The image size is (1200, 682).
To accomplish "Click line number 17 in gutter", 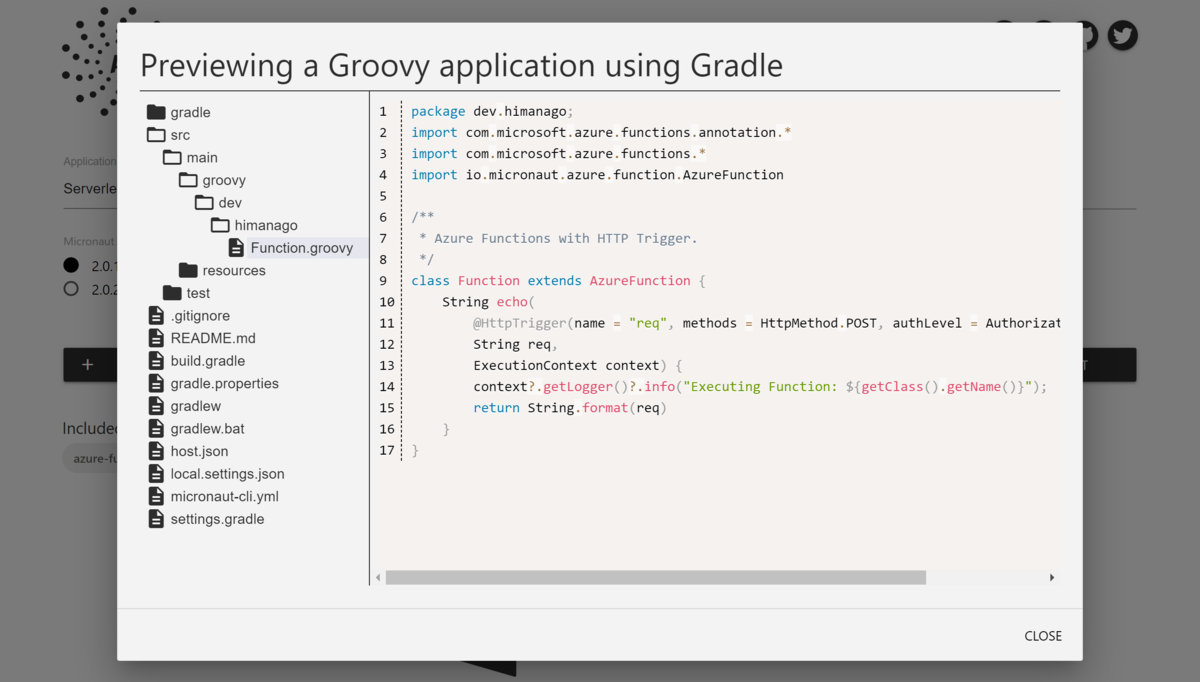I will coord(387,450).
